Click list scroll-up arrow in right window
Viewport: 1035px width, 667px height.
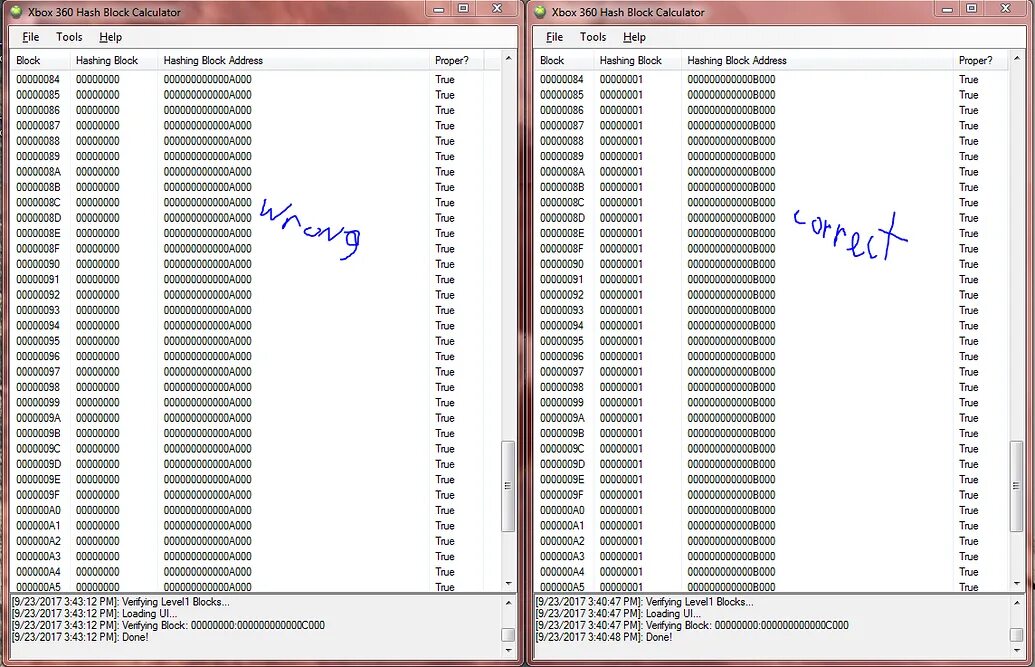[1017, 58]
